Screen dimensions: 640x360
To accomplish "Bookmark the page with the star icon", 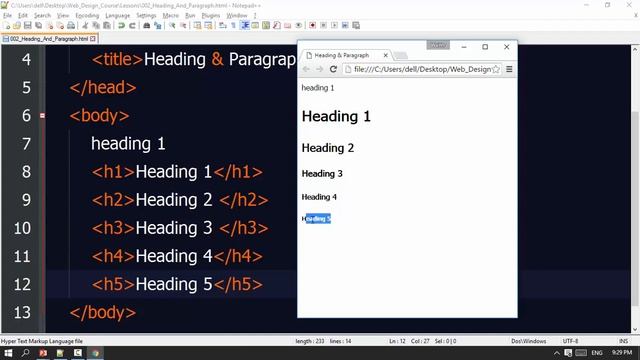I will pos(496,69).
